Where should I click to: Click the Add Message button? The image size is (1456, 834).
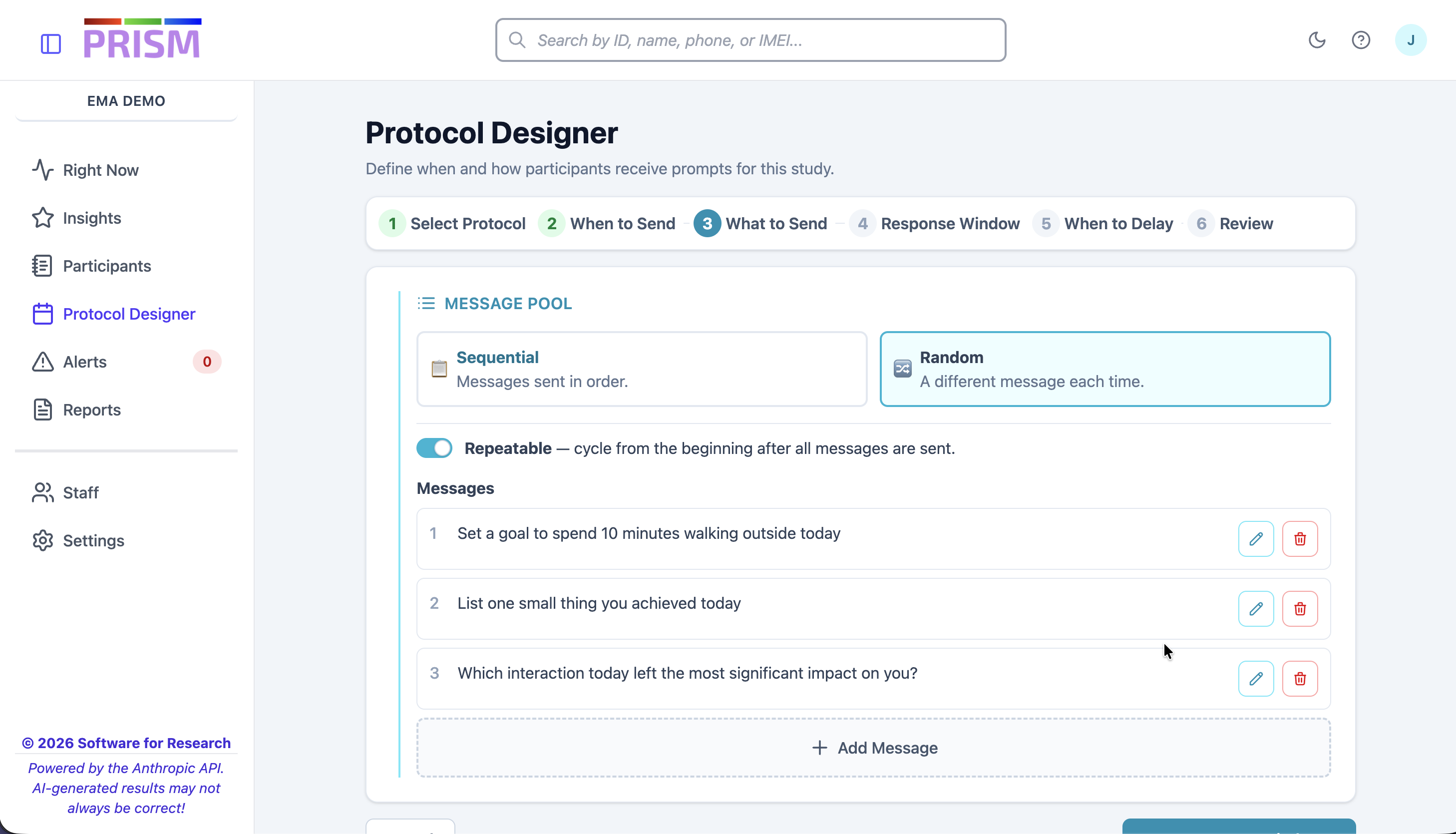coord(874,747)
